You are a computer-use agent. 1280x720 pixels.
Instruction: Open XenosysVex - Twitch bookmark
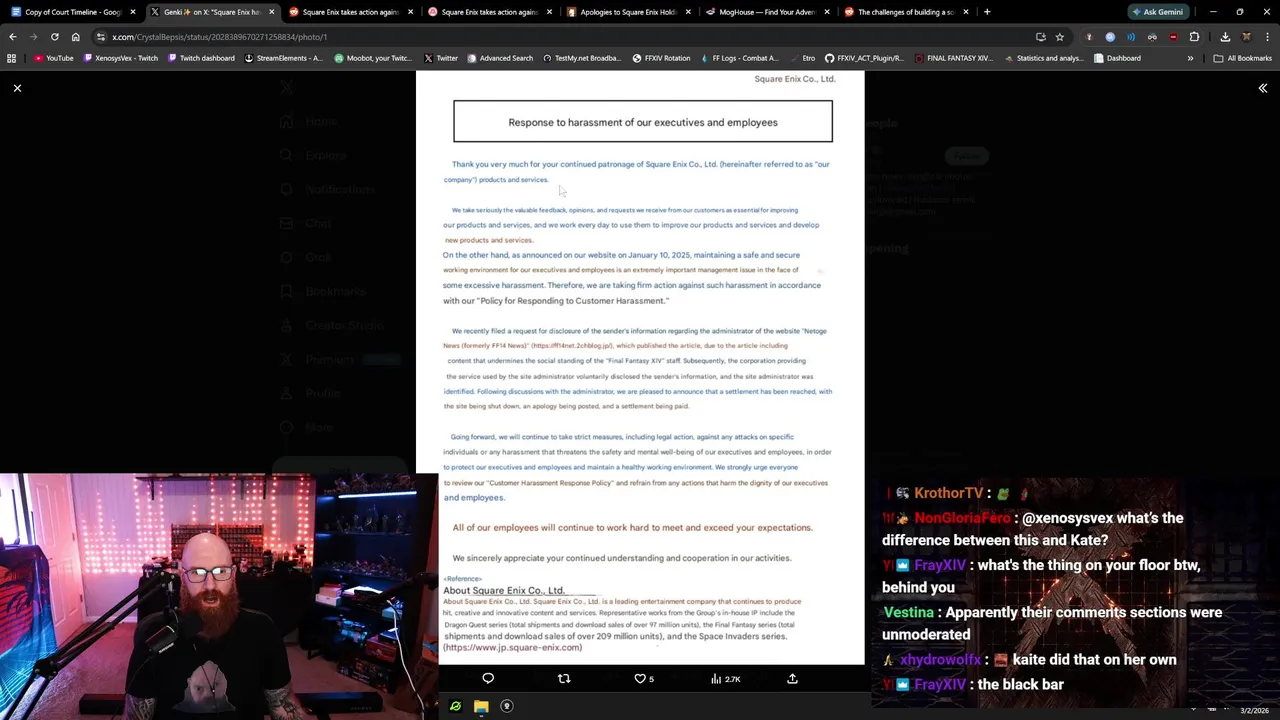click(x=121, y=58)
